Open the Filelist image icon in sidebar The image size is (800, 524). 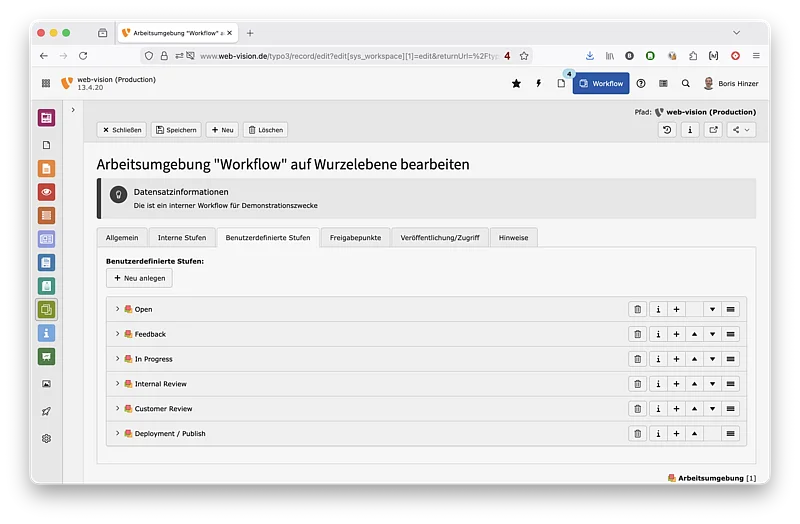(x=46, y=384)
